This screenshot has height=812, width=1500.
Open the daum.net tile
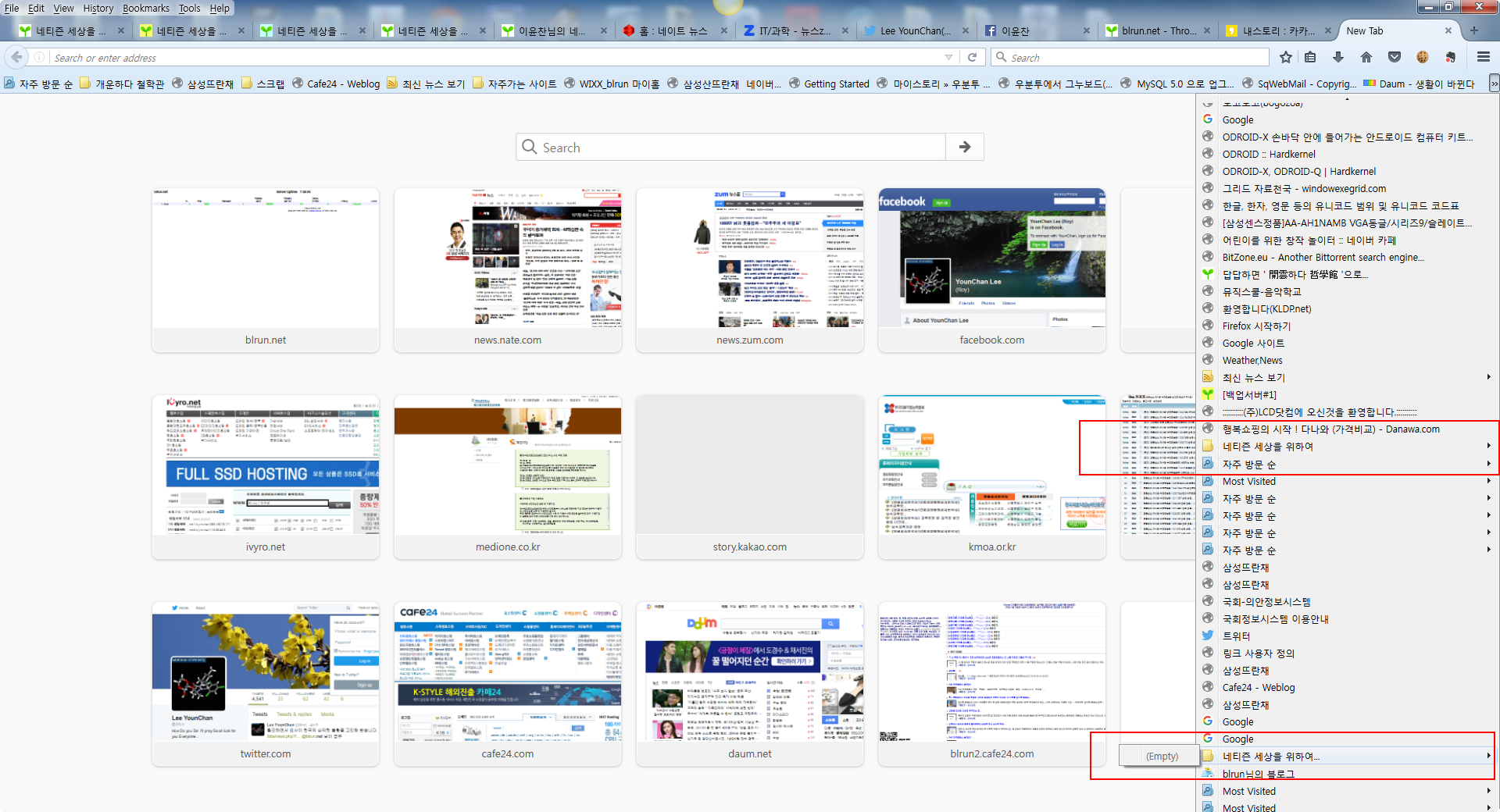(x=750, y=683)
